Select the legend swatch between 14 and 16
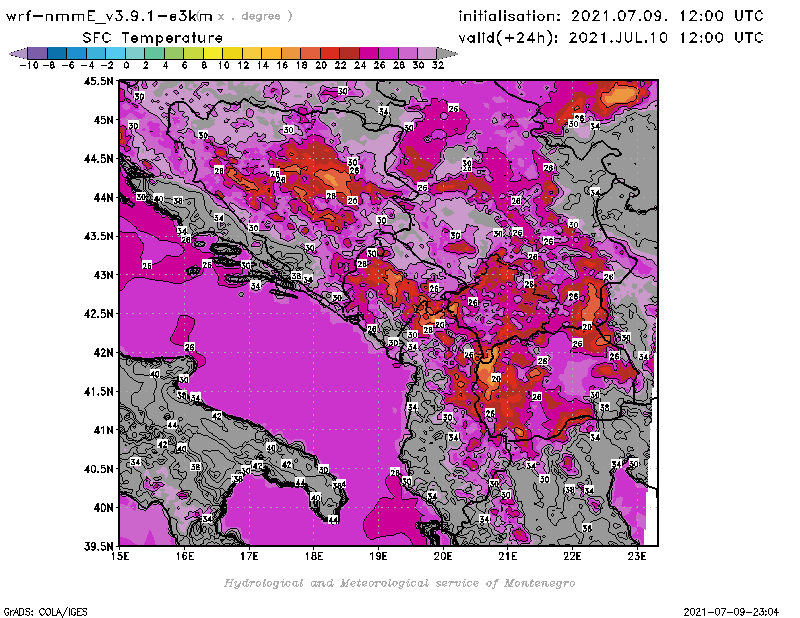Viewport: 800px width, 618px height. coord(271,54)
